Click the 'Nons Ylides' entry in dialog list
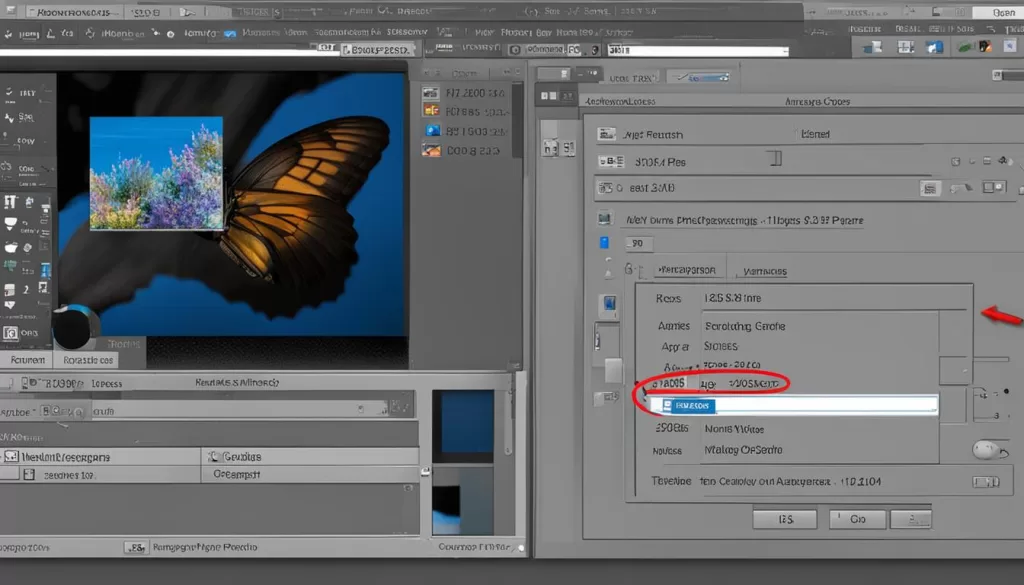The width and height of the screenshot is (1024, 585). 734,429
